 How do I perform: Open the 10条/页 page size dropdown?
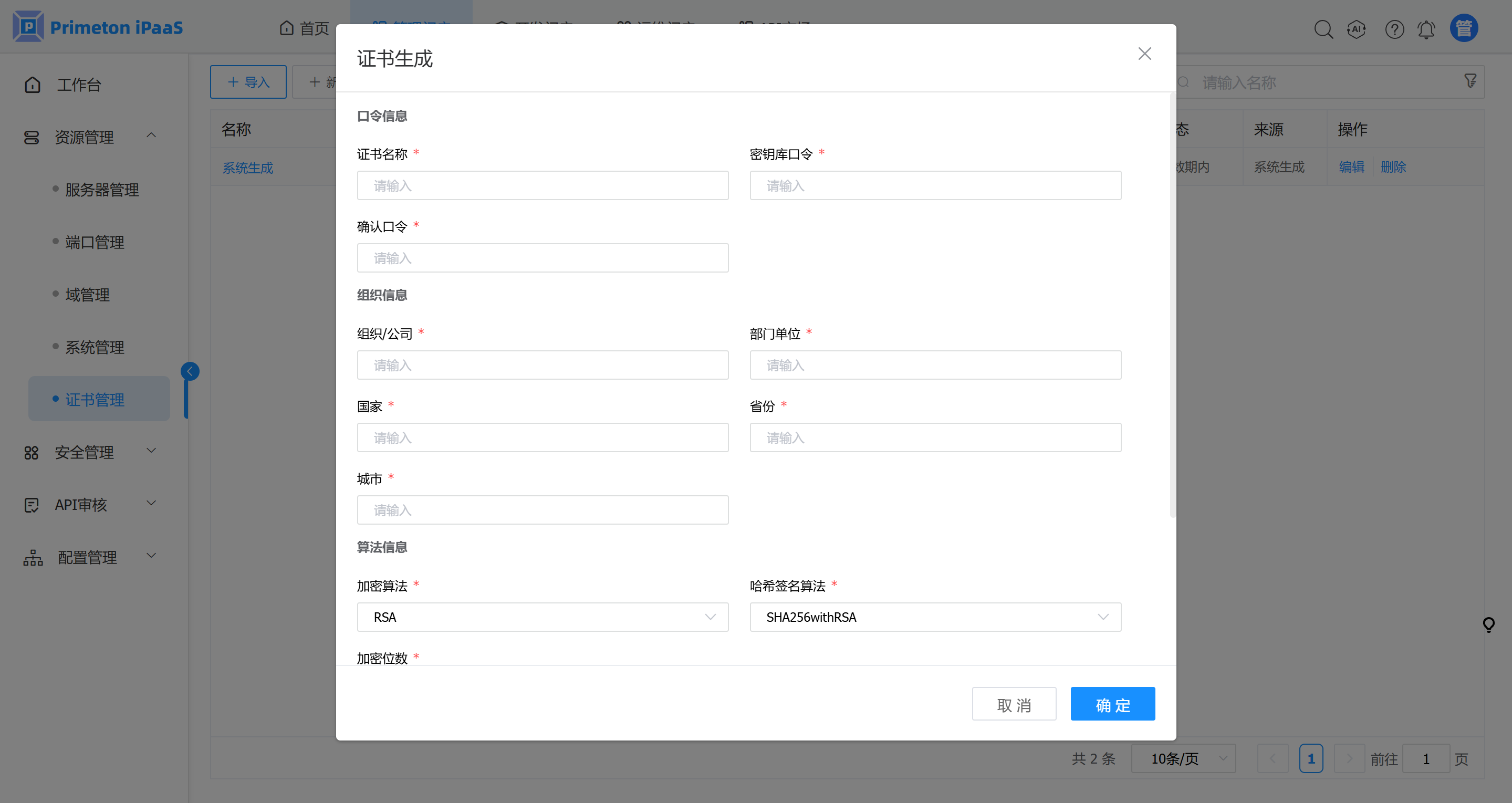tap(1183, 758)
